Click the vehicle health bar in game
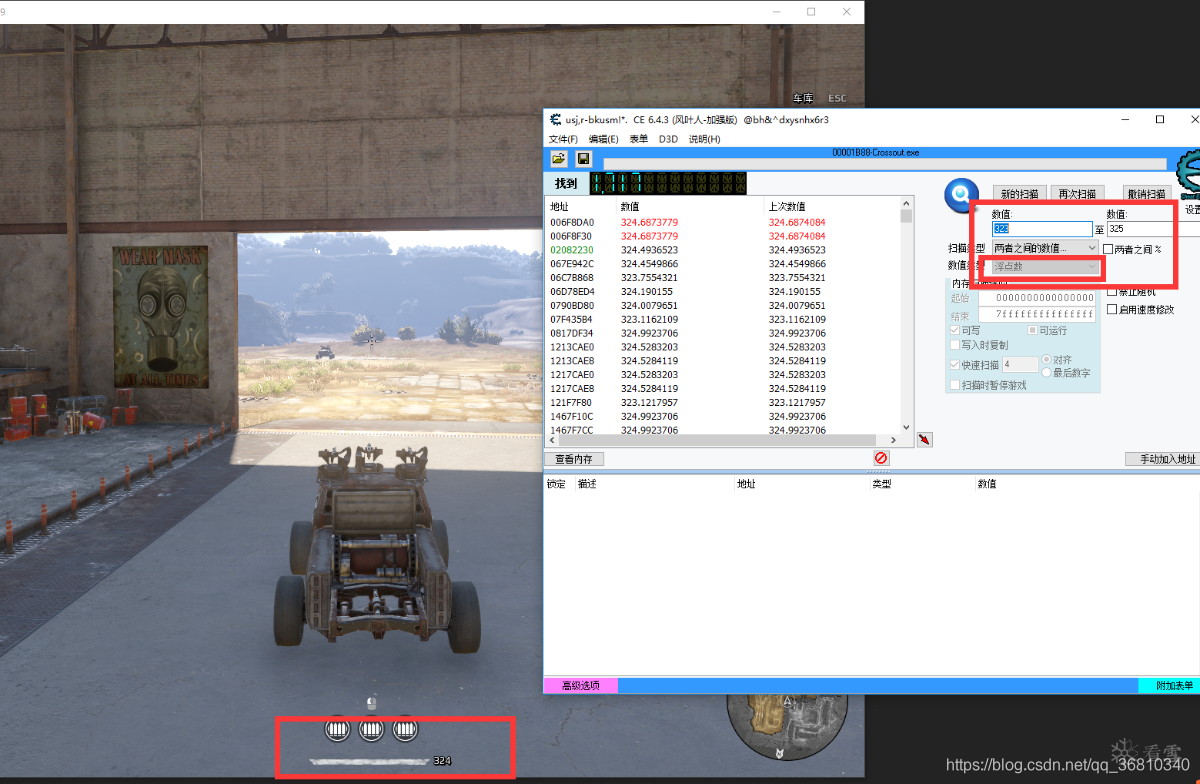 (371, 762)
